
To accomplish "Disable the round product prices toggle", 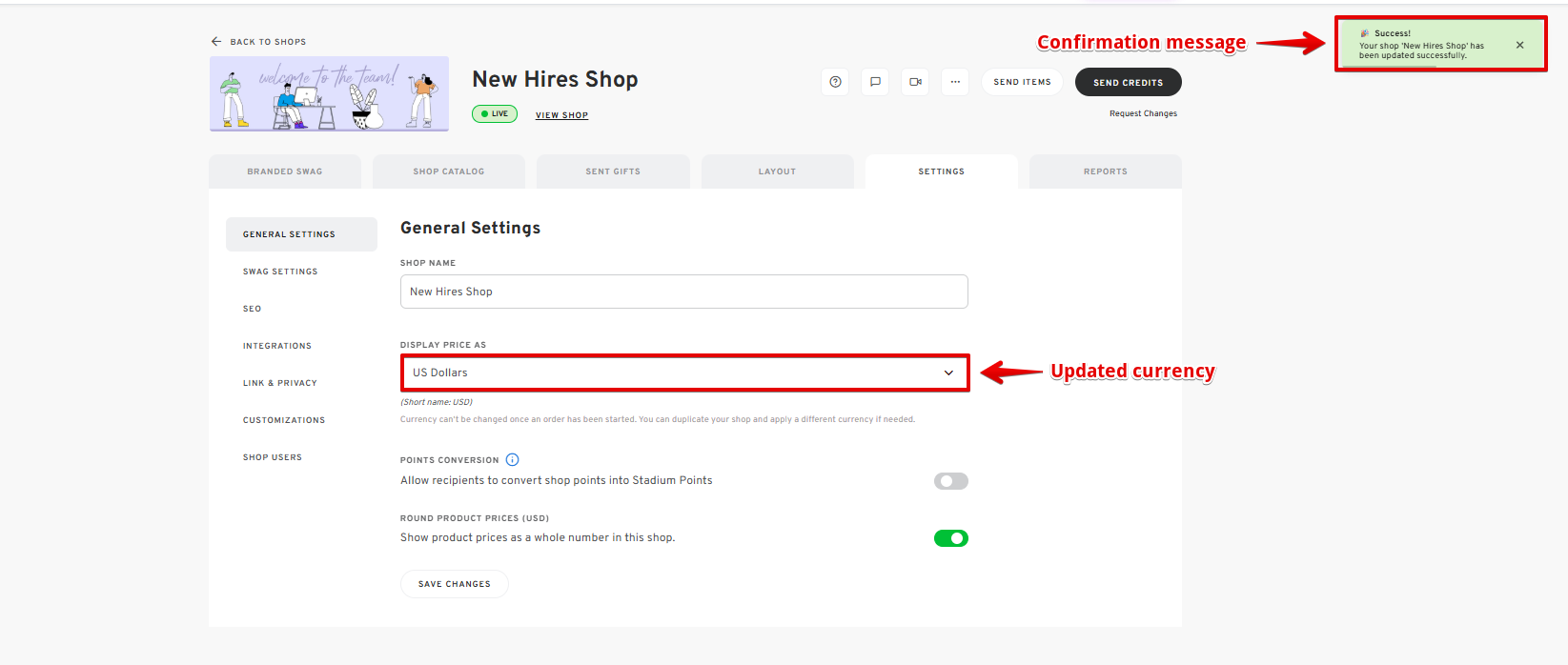I will tap(950, 538).
